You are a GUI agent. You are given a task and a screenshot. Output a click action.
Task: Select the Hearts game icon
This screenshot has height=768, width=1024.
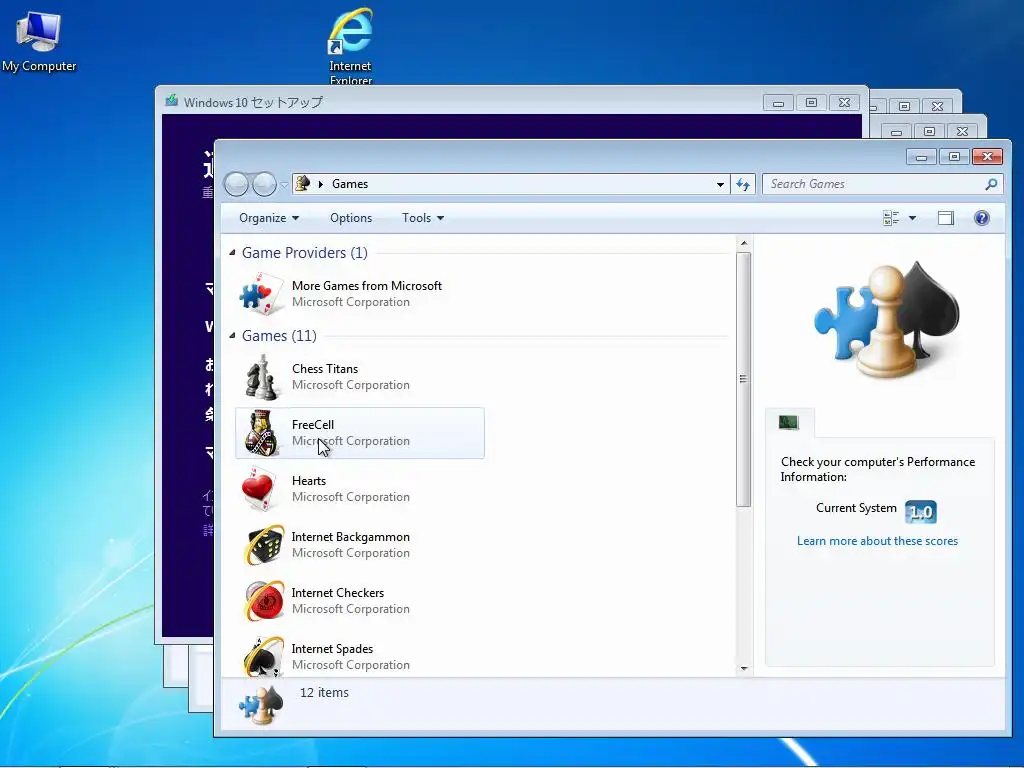coord(259,489)
